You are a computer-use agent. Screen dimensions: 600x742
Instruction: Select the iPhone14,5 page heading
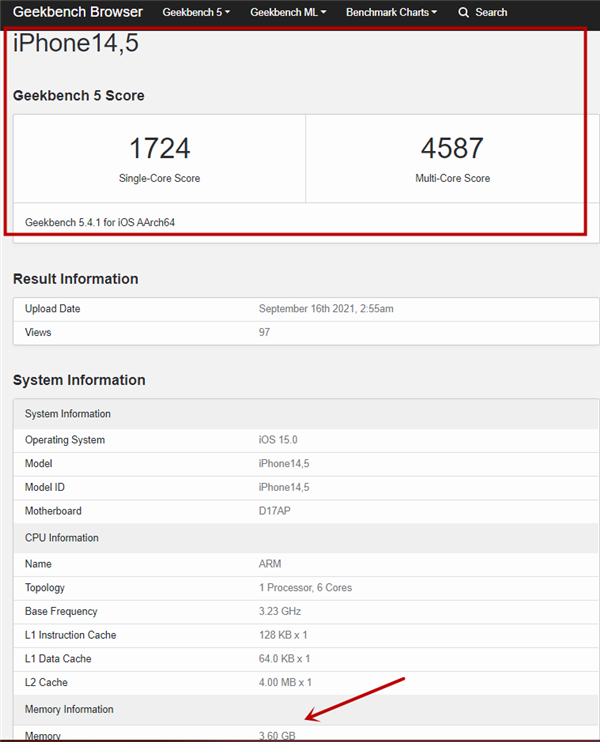click(76, 43)
